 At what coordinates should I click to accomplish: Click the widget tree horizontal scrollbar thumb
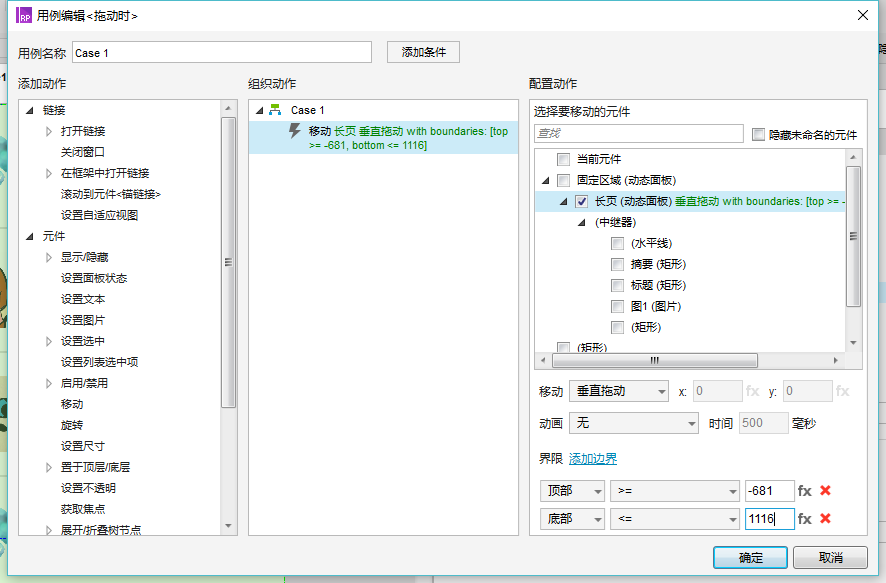point(655,360)
